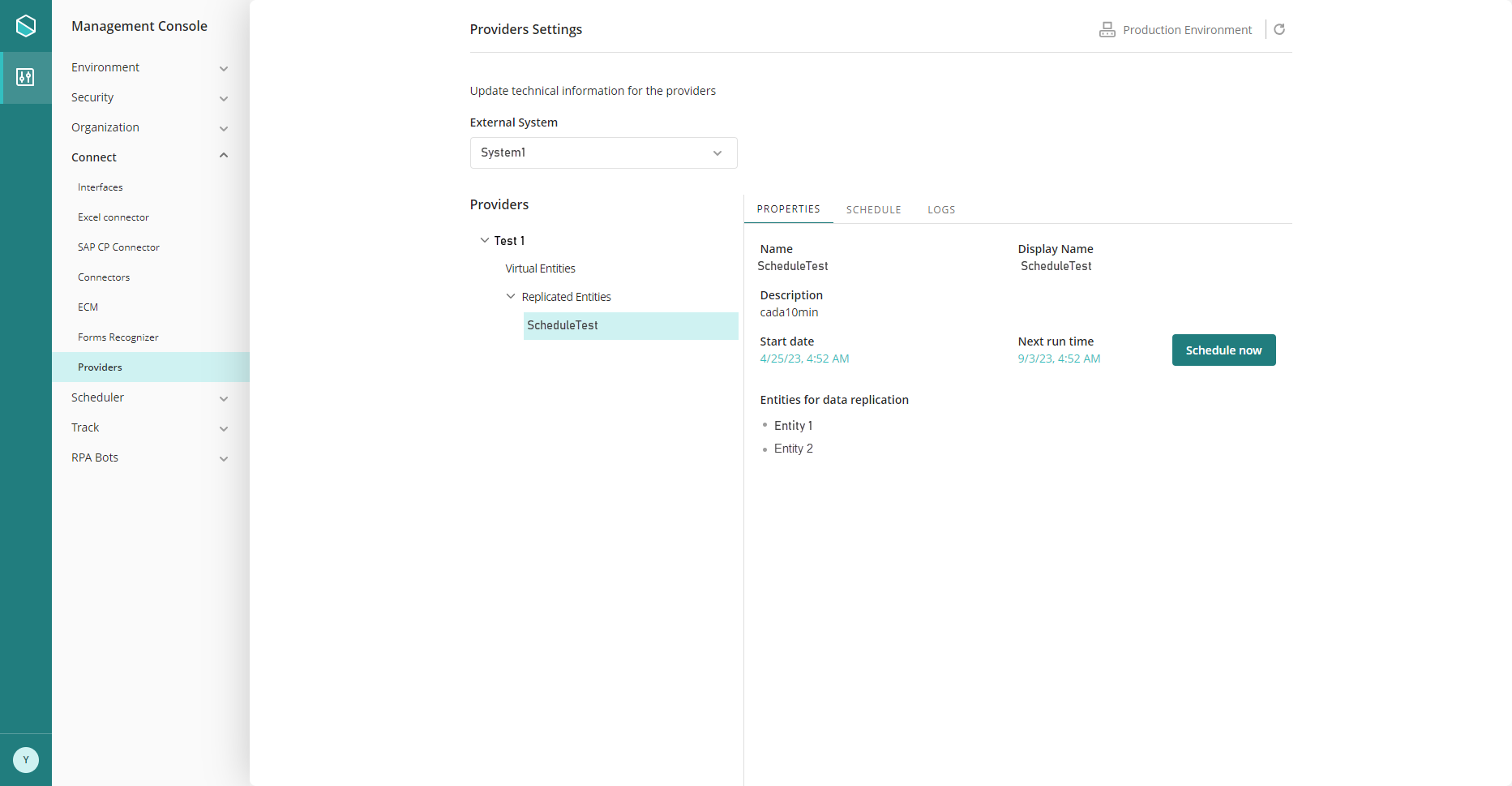Click the RPA Bots menu label
This screenshot has width=1512, height=786.
95,457
